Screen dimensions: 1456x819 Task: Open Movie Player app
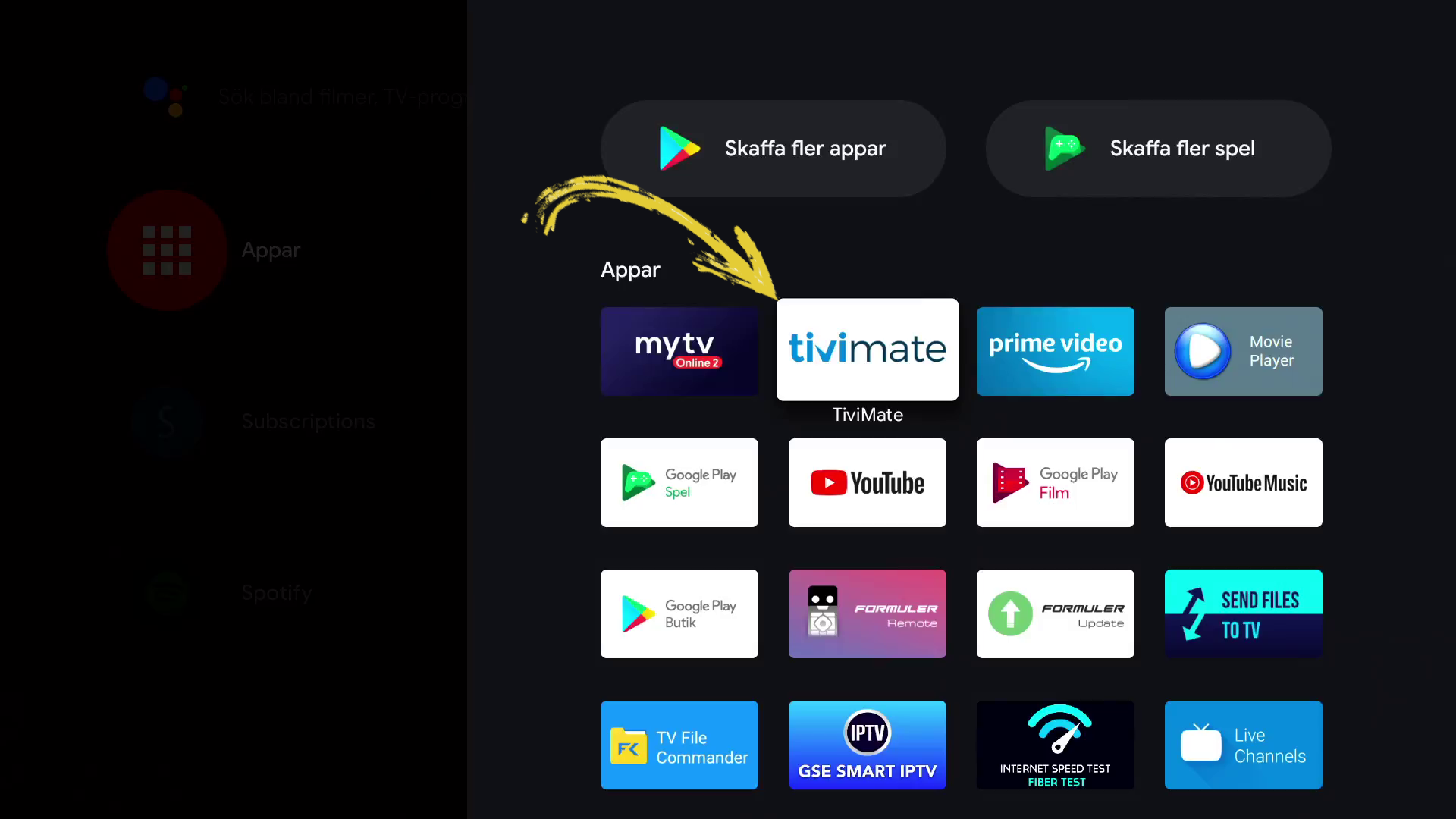coord(1243,350)
